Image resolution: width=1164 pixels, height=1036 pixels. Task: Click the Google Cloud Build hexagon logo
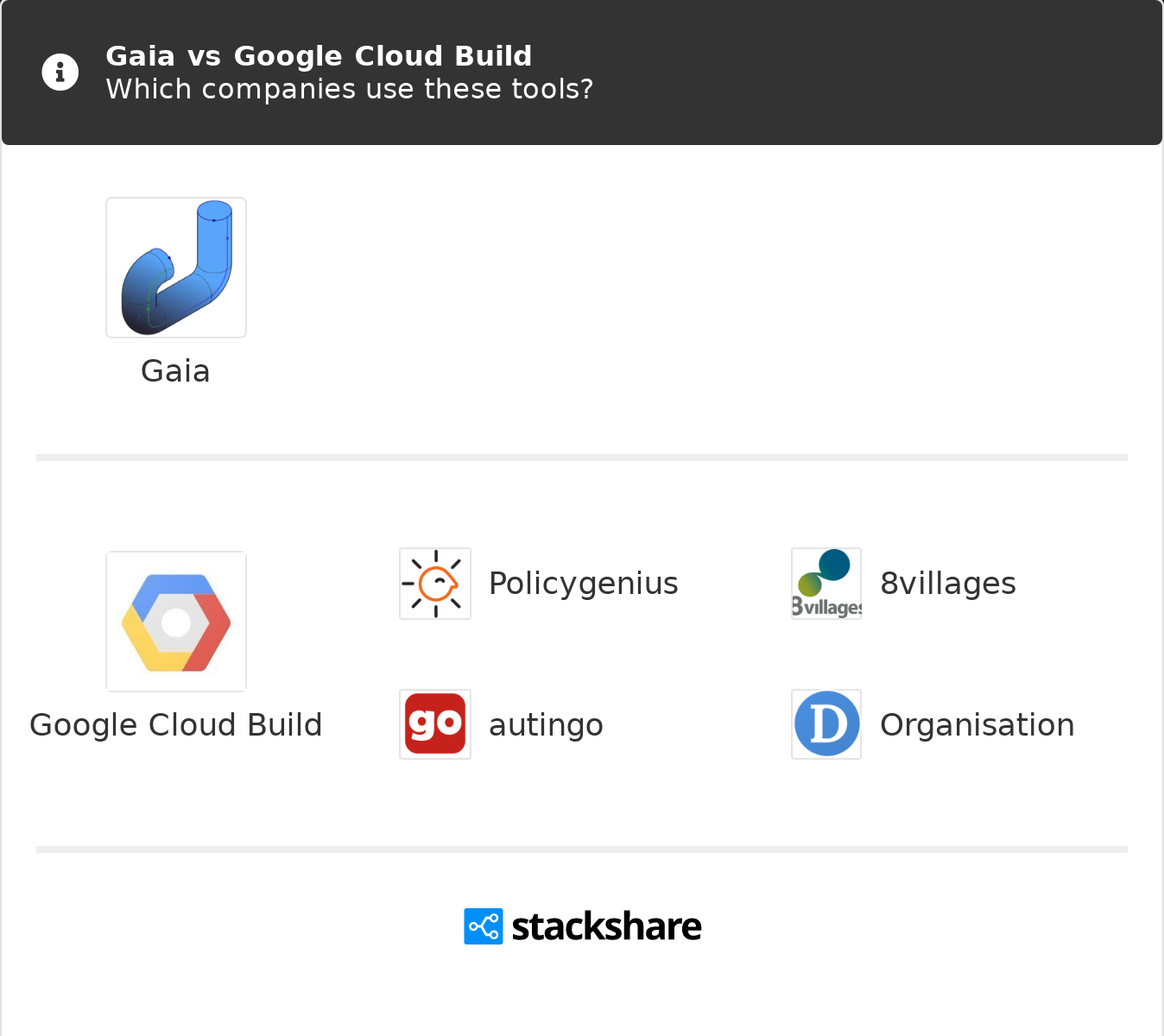[x=176, y=622]
